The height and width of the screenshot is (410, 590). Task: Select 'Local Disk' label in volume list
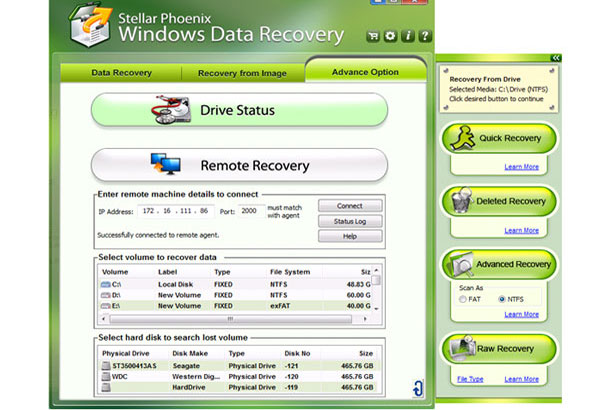pos(175,284)
